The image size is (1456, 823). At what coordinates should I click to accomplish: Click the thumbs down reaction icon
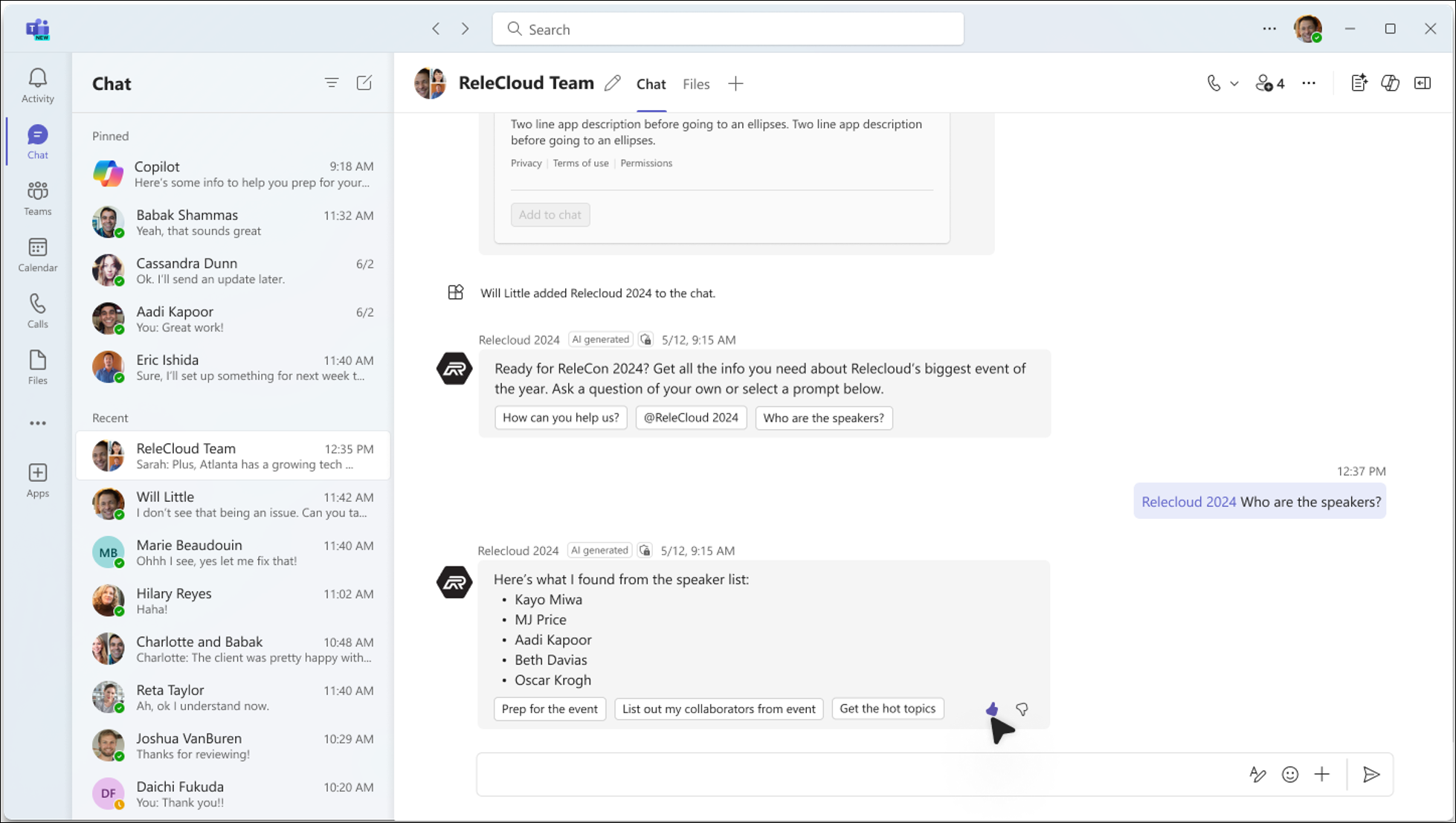tap(1022, 709)
